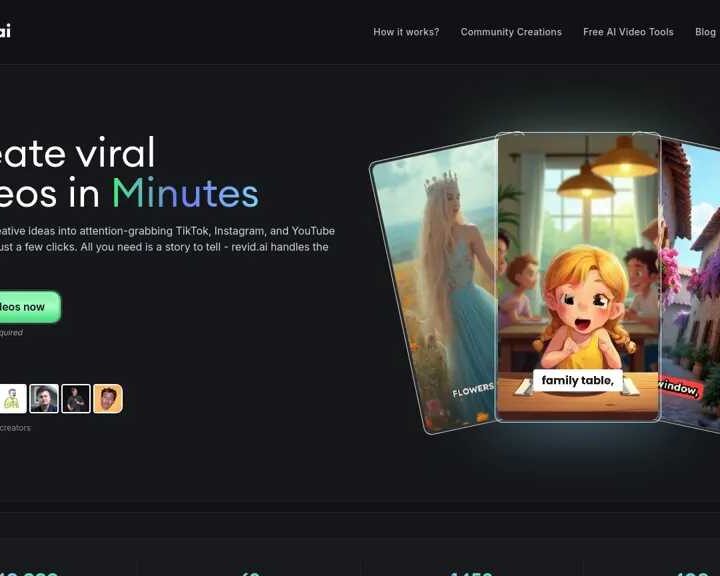The height and width of the screenshot is (576, 720).
Task: Click the yellow cartoon avatar on white background
Action: [x=12, y=399]
